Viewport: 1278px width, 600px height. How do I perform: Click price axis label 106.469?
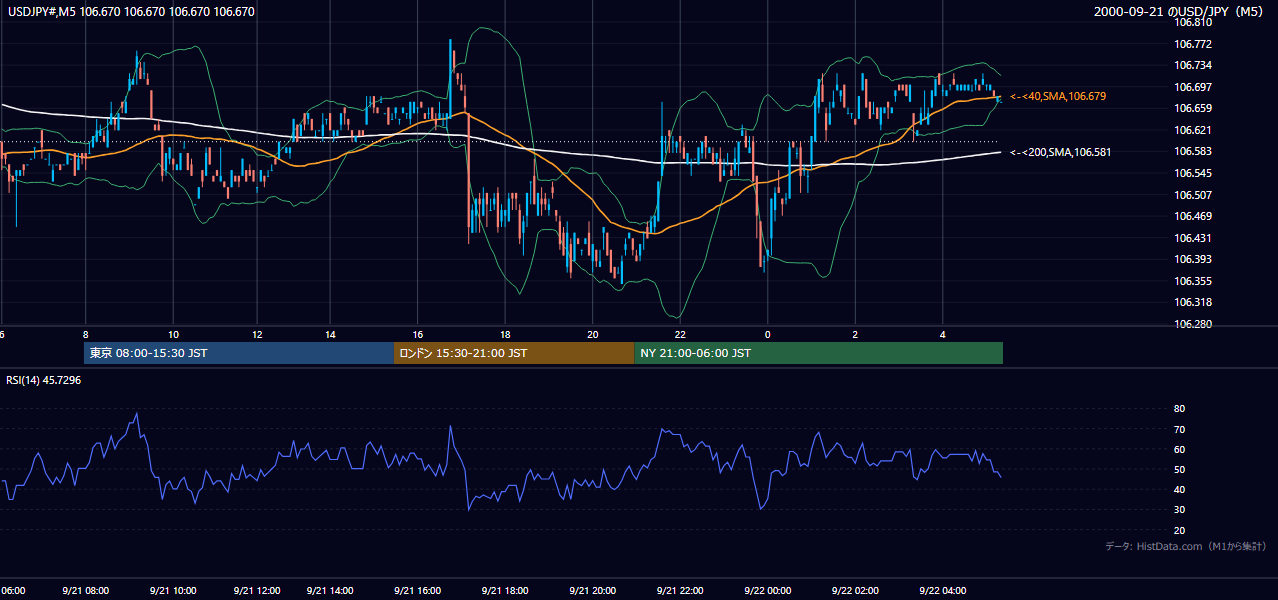click(1193, 216)
